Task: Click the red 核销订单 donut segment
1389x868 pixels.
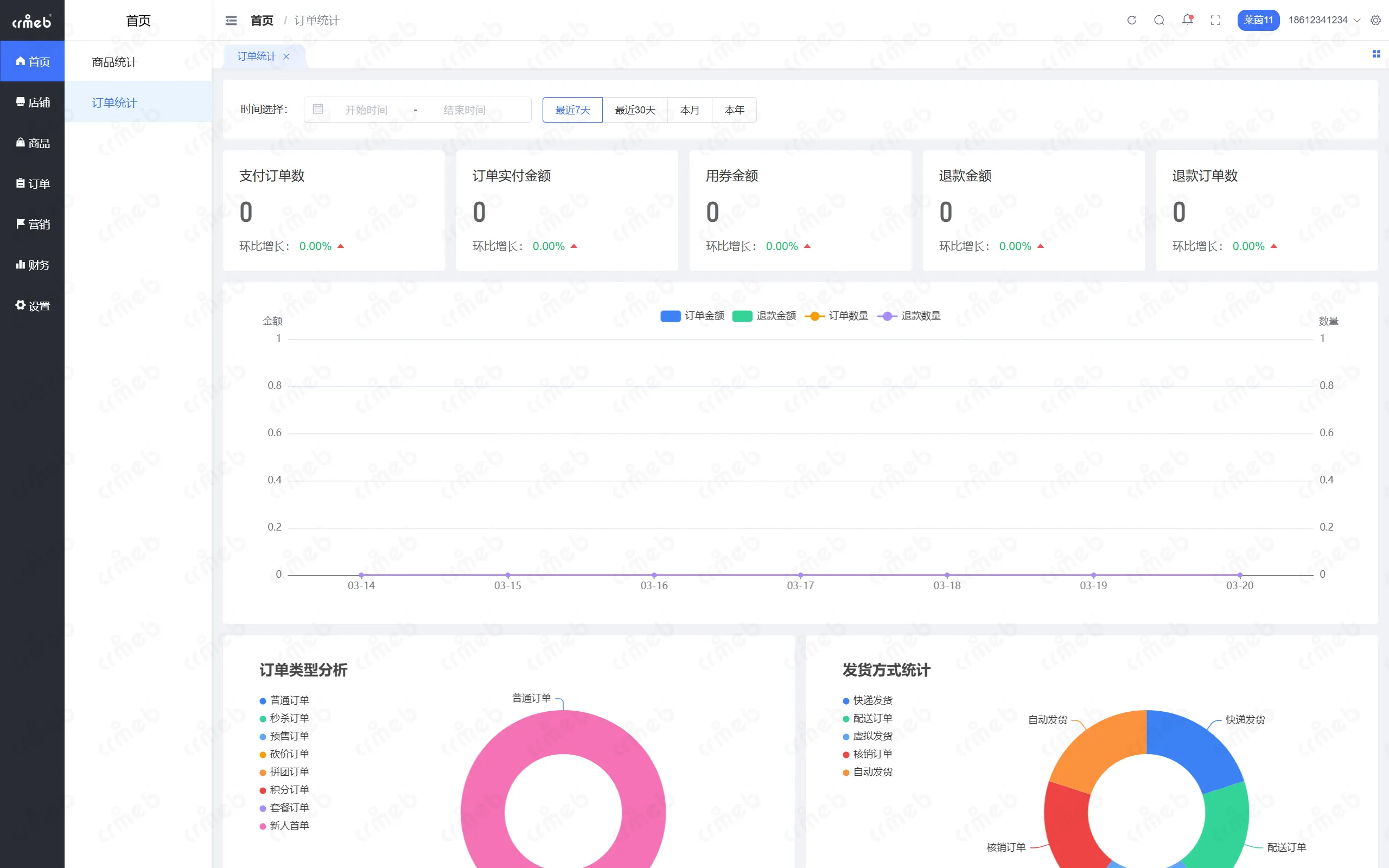Action: click(1069, 827)
